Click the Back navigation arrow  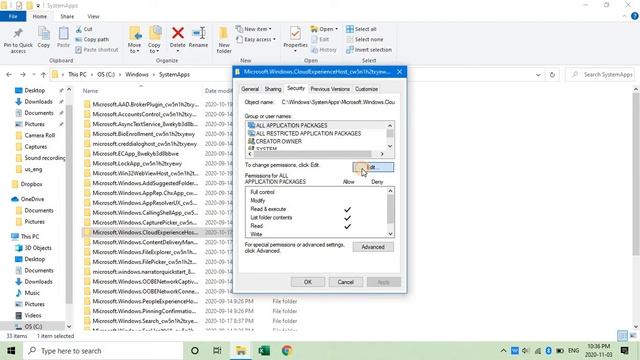point(9,75)
